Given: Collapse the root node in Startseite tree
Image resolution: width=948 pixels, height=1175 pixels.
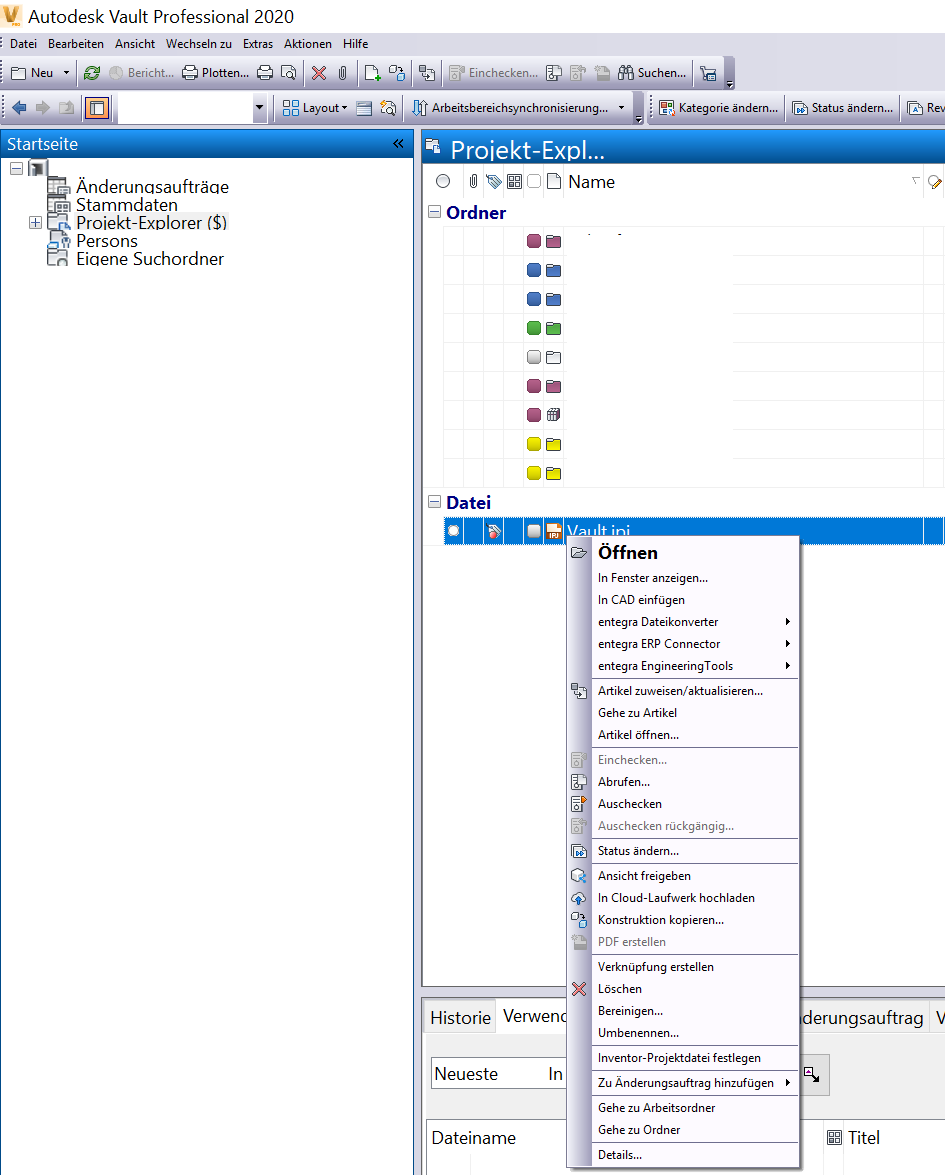Looking at the screenshot, I should coord(16,168).
